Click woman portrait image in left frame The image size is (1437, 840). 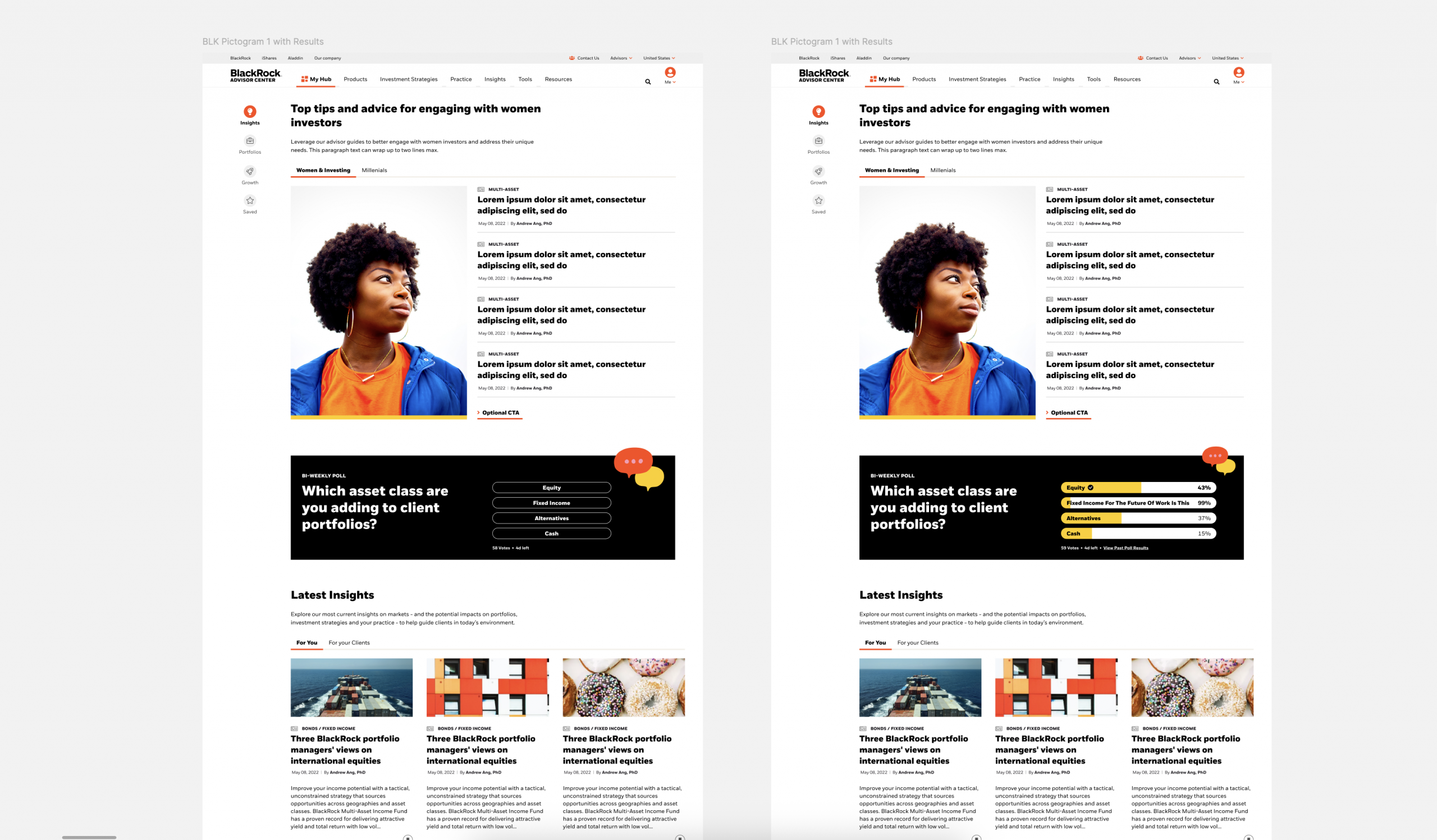(x=379, y=301)
